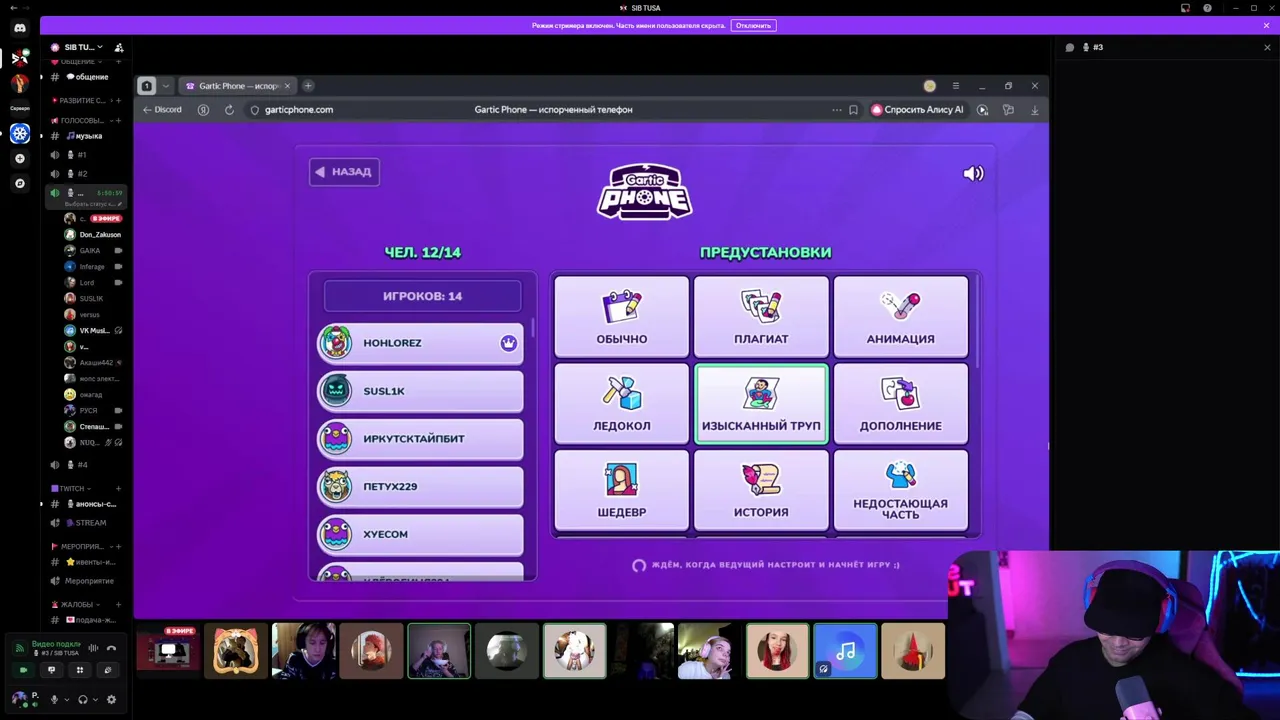This screenshot has width=1280, height=720.
Task: Click the НАЗАД back button
Action: (344, 172)
